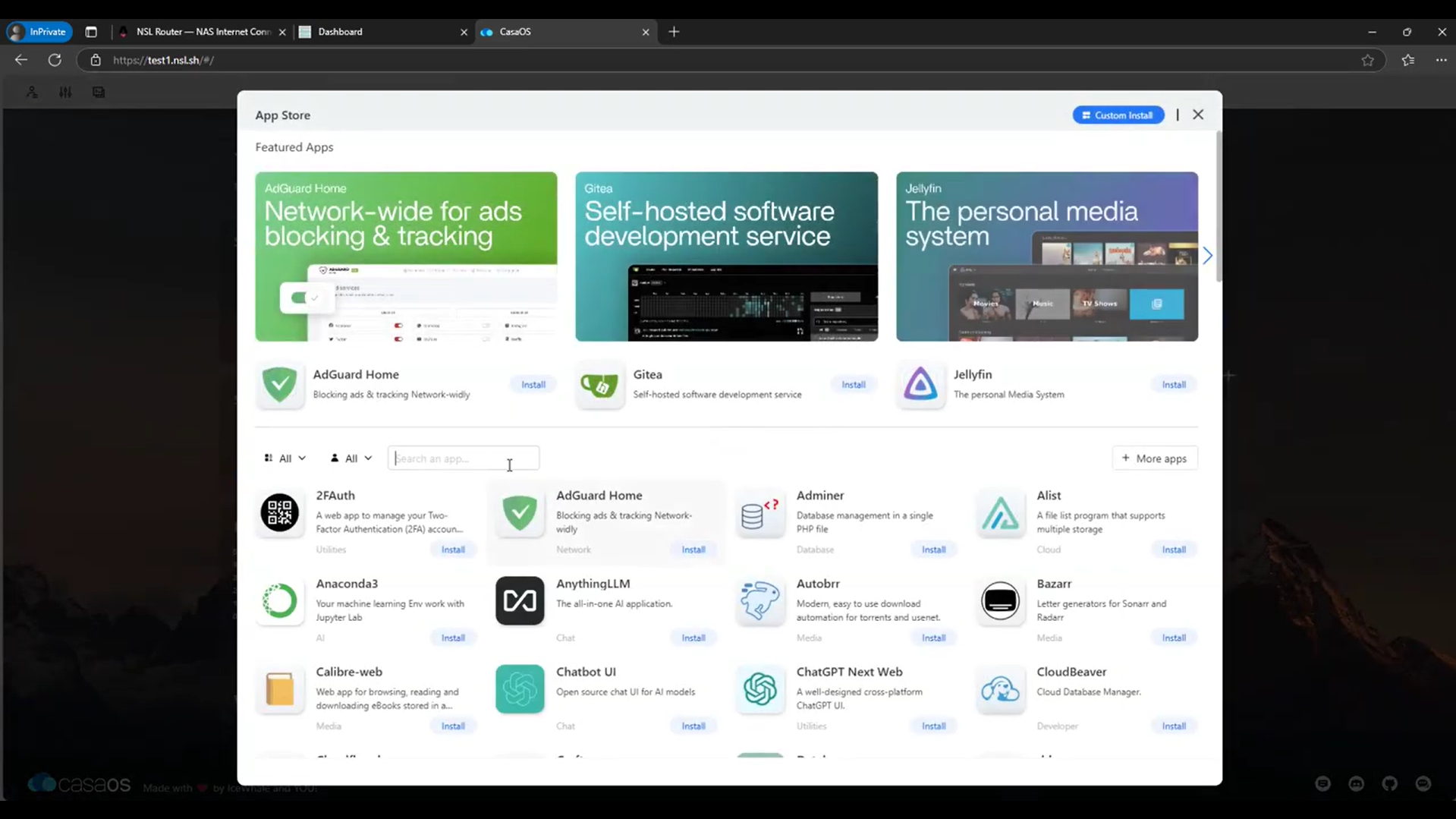This screenshot has height=819, width=1456.
Task: Click the Bazarr app icon
Action: click(1001, 600)
